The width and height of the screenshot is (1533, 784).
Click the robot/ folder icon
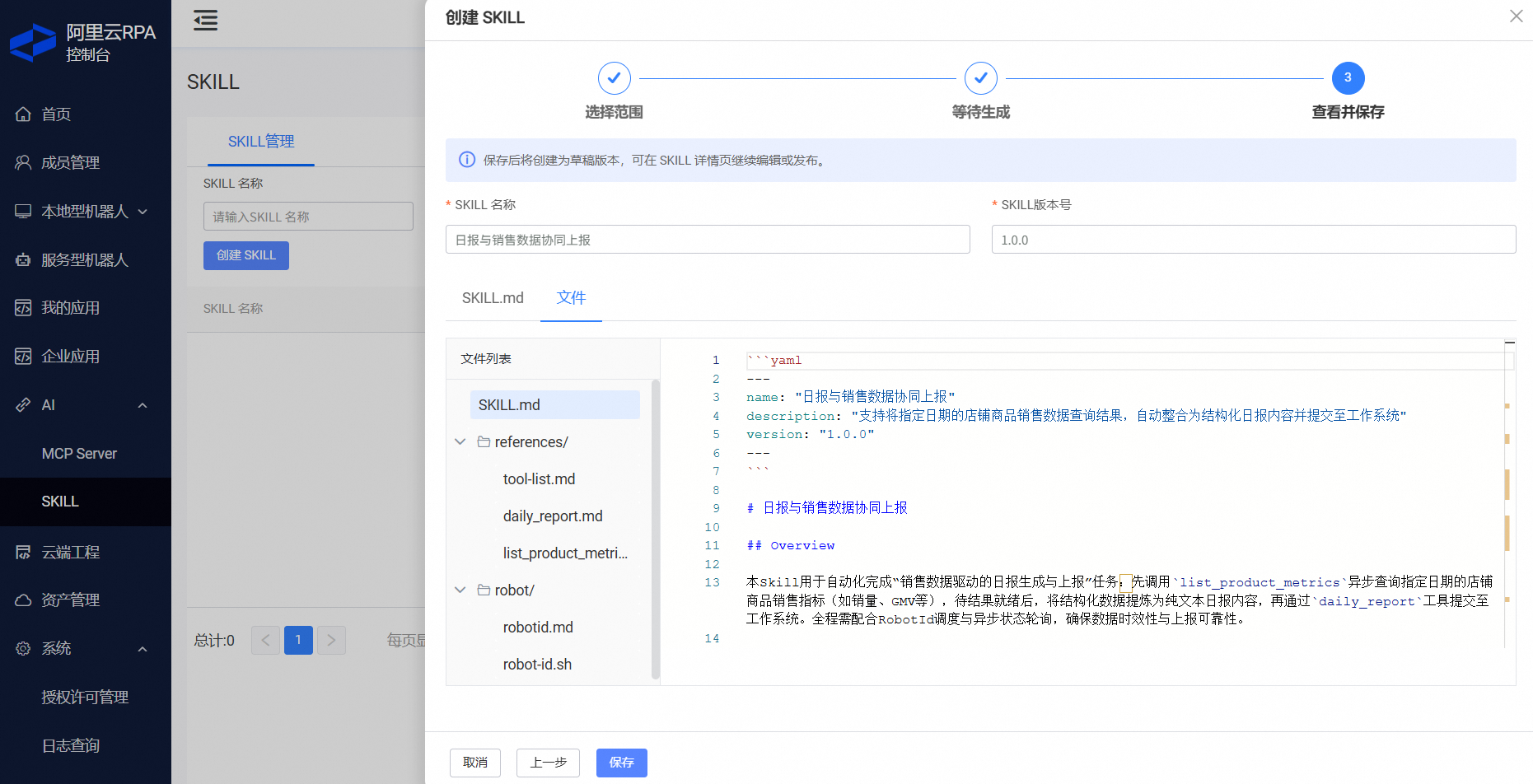[x=484, y=590]
